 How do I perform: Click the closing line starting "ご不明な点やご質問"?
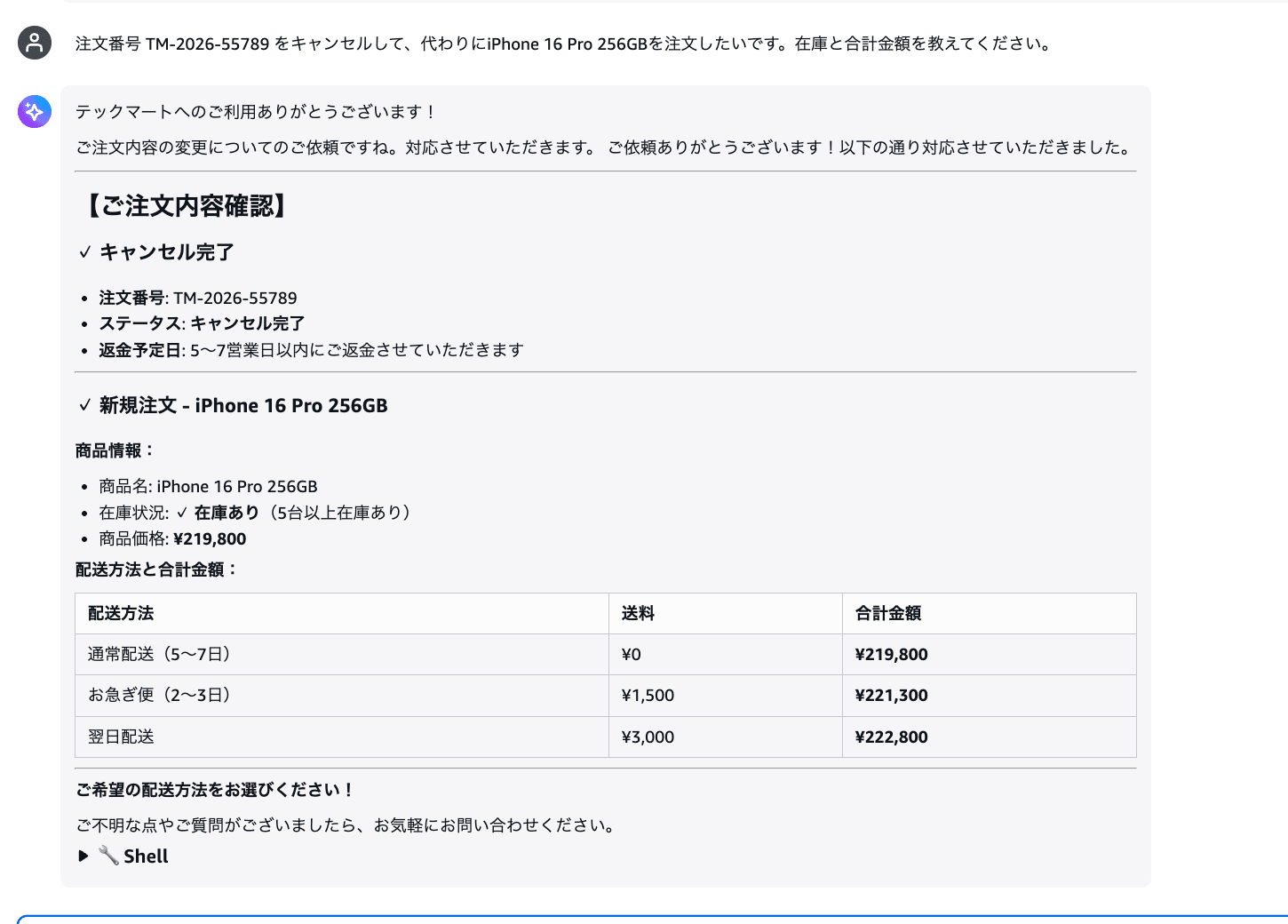click(346, 825)
